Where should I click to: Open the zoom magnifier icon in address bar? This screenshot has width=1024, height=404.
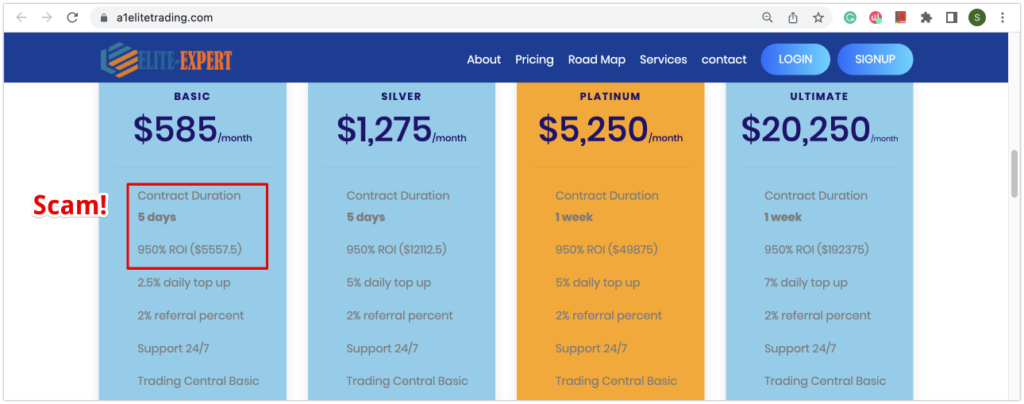tap(767, 18)
